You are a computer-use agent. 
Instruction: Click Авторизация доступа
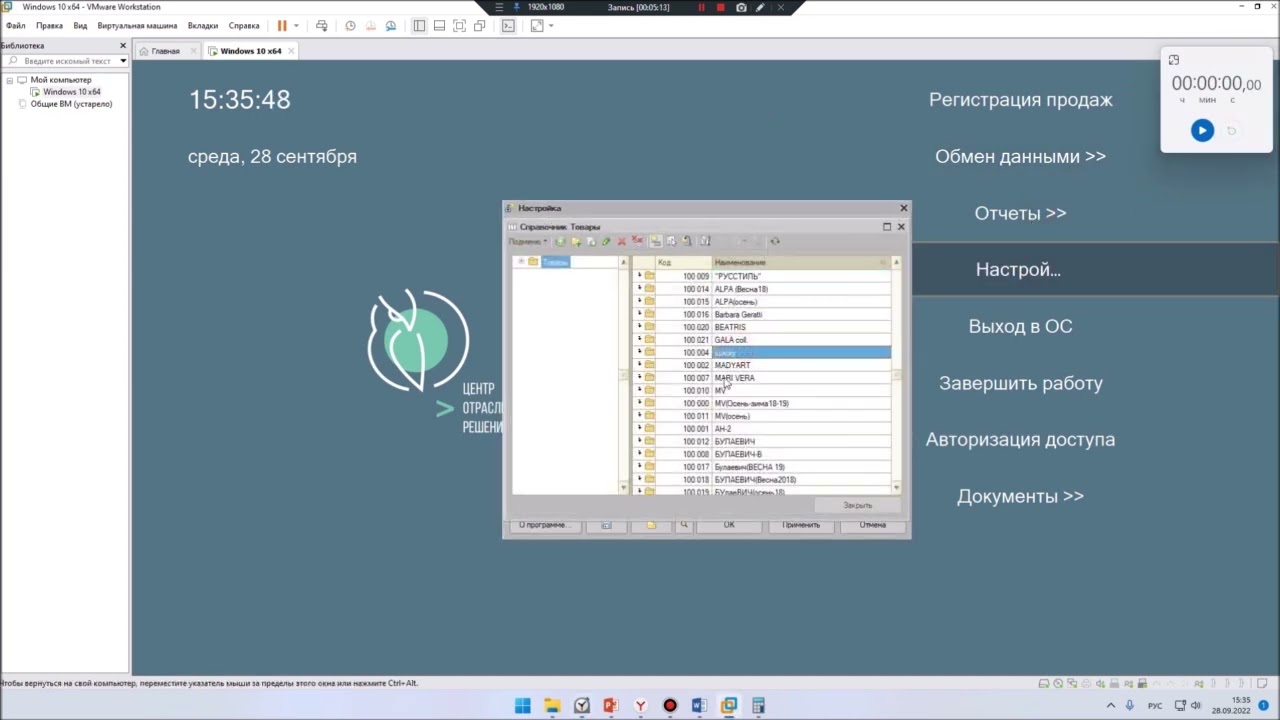point(1020,440)
